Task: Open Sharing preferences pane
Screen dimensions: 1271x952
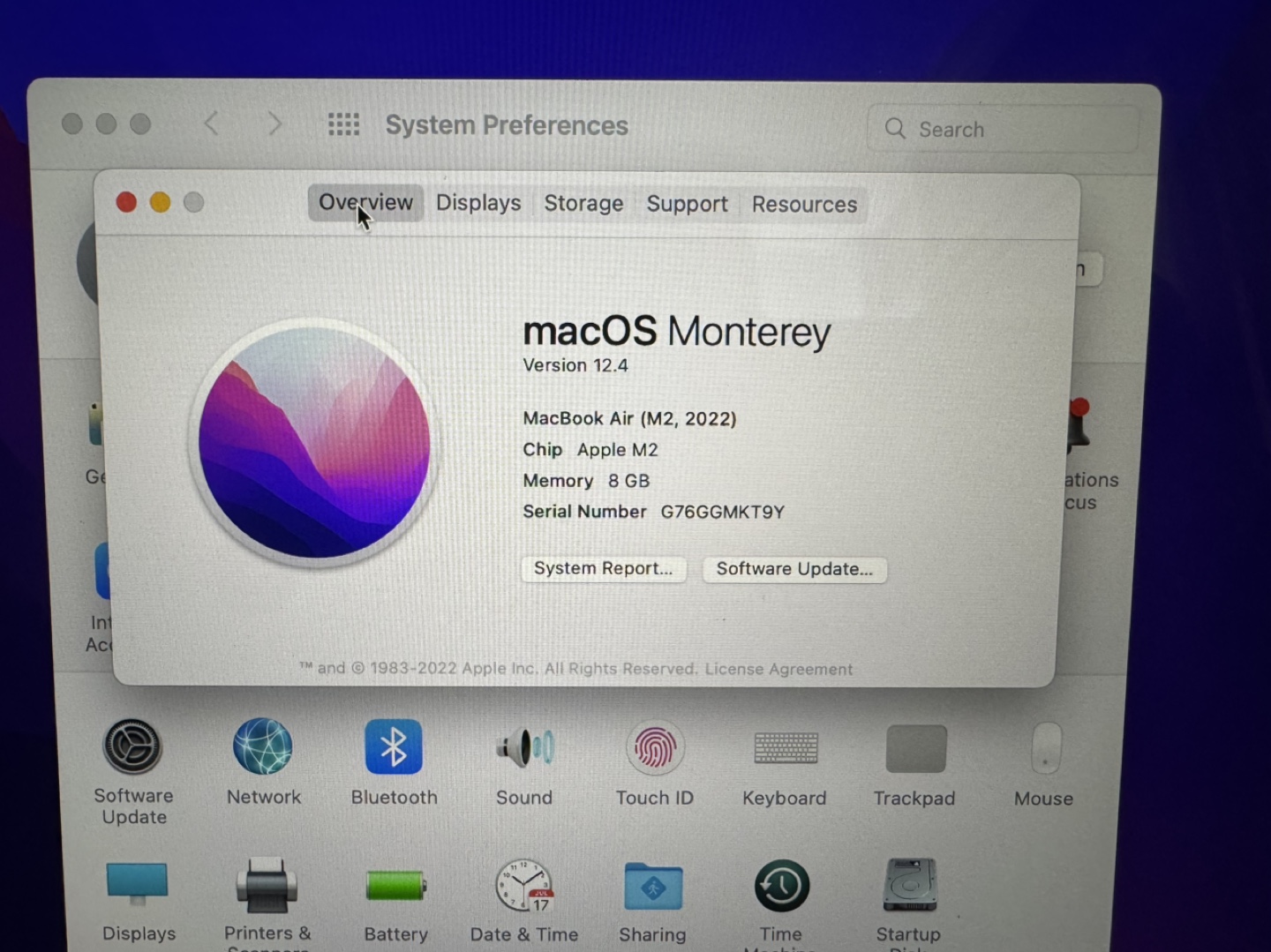Action: click(653, 886)
